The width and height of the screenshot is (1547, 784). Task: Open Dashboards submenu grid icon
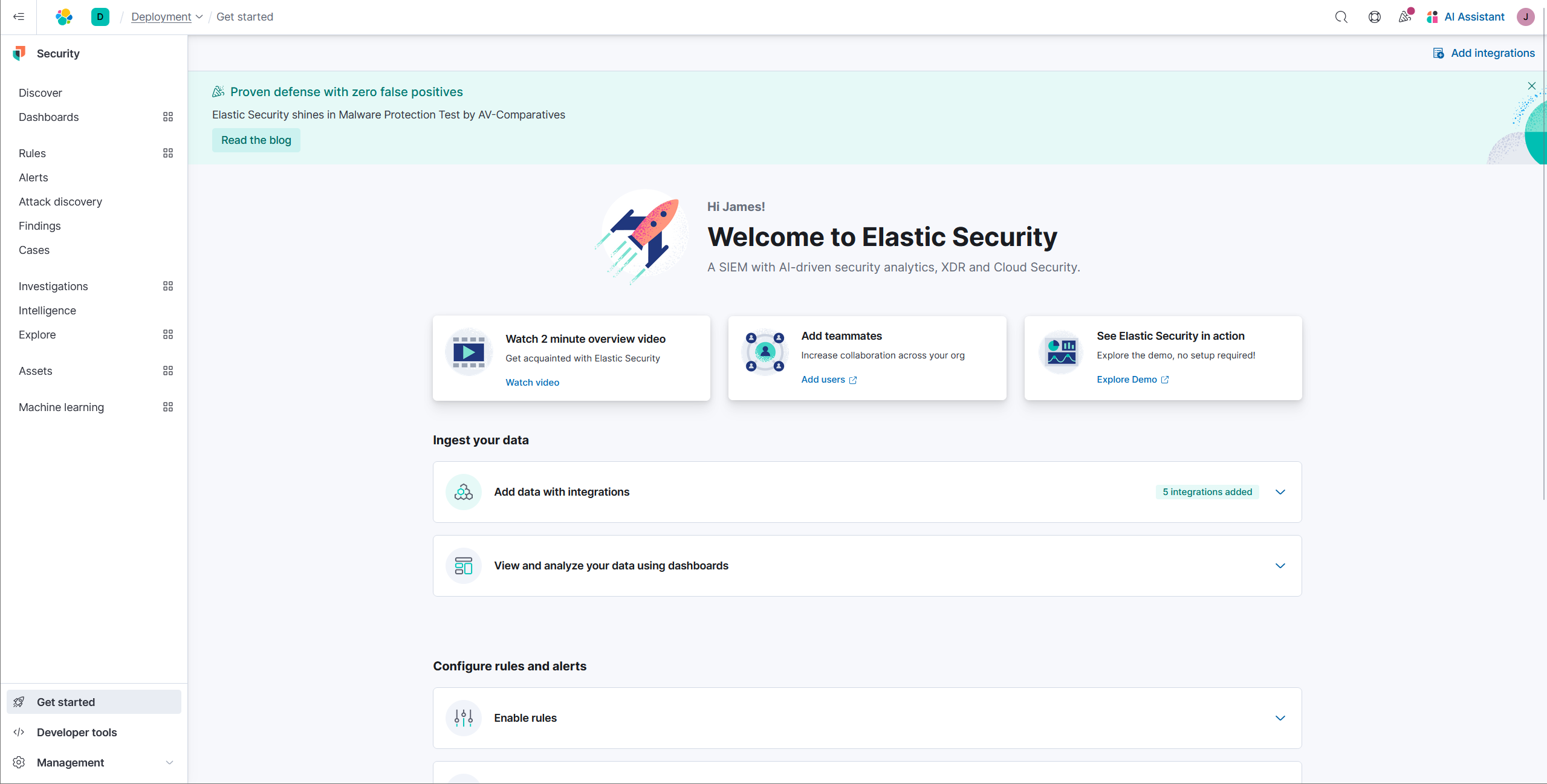point(168,117)
